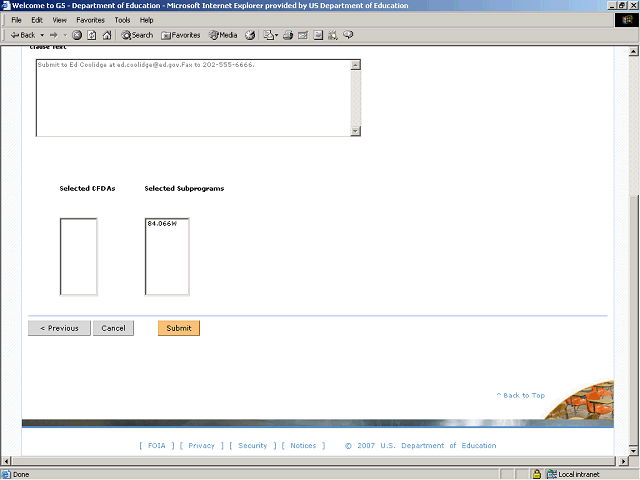Expand the Mail button dropdown arrow
Image resolution: width=640 pixels, height=480 pixels.
(276, 35)
